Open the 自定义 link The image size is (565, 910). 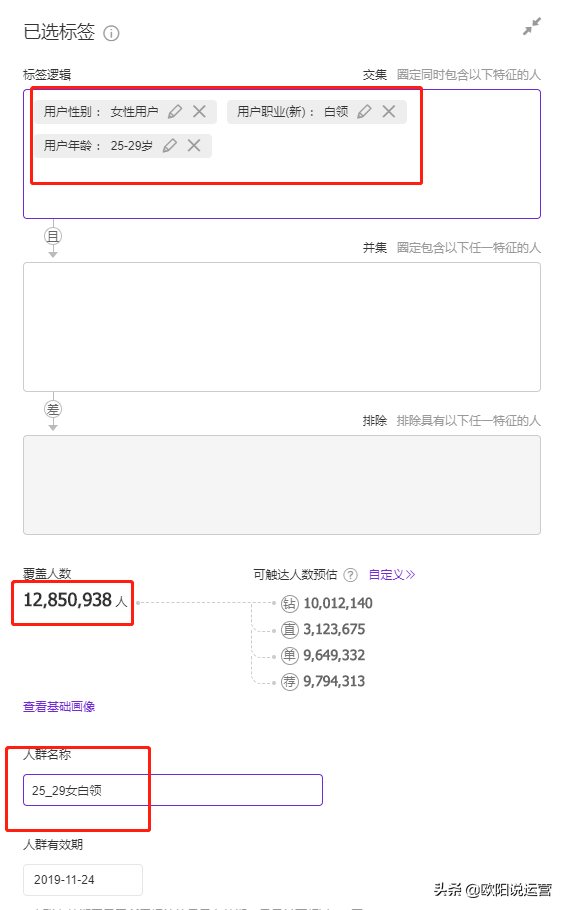(x=392, y=575)
